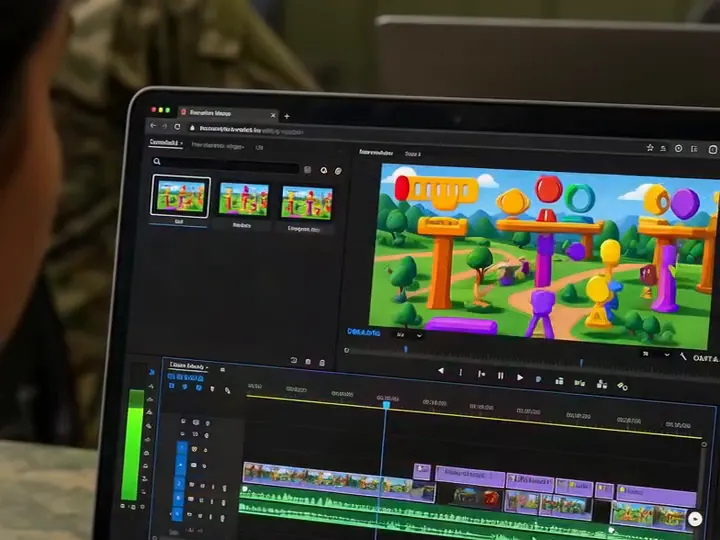Image resolution: width=720 pixels, height=540 pixels.
Task: Click the blue timecode in the timeline panel
Action: point(186,377)
